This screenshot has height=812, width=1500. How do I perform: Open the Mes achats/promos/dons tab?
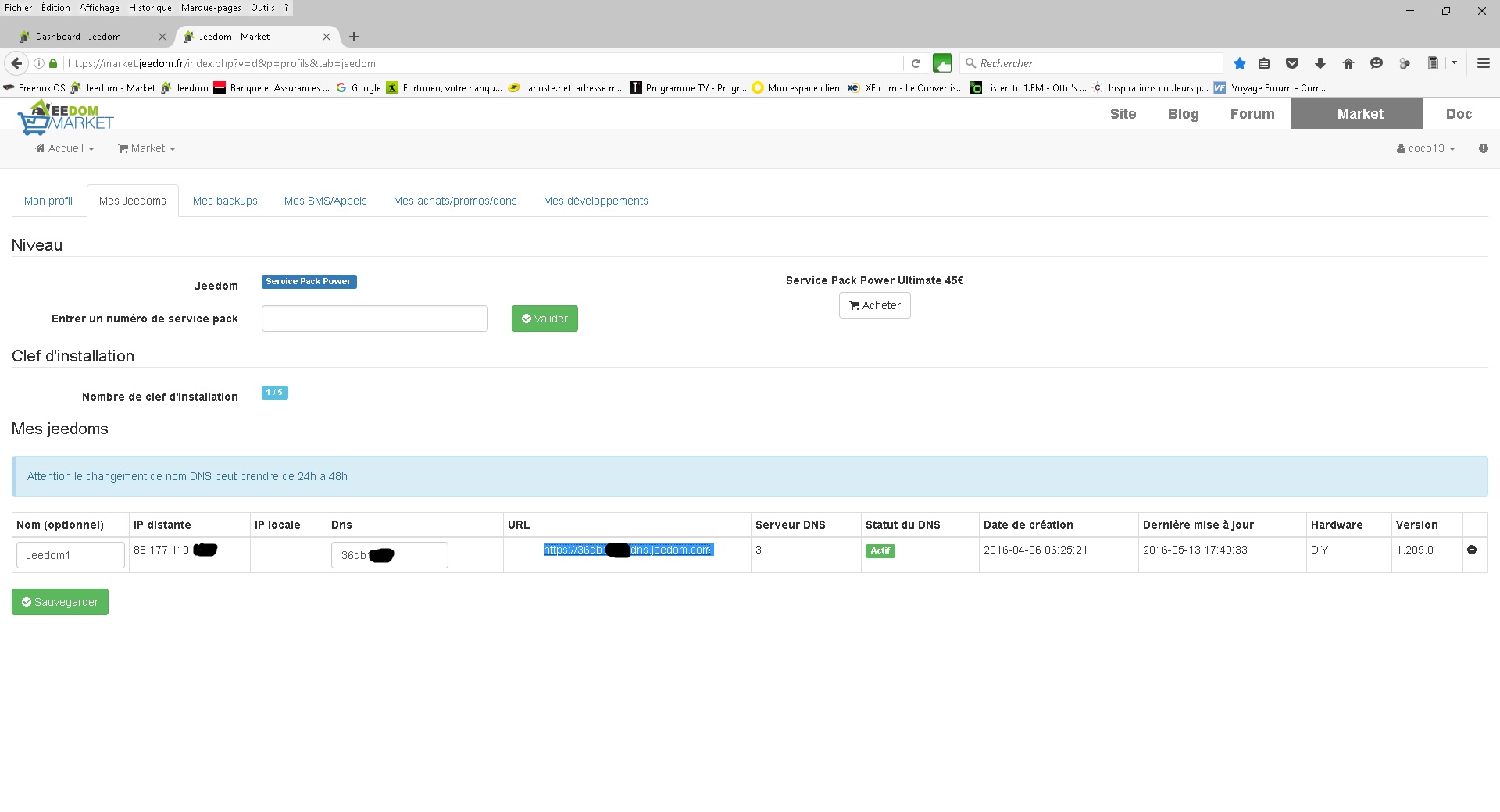coord(455,201)
